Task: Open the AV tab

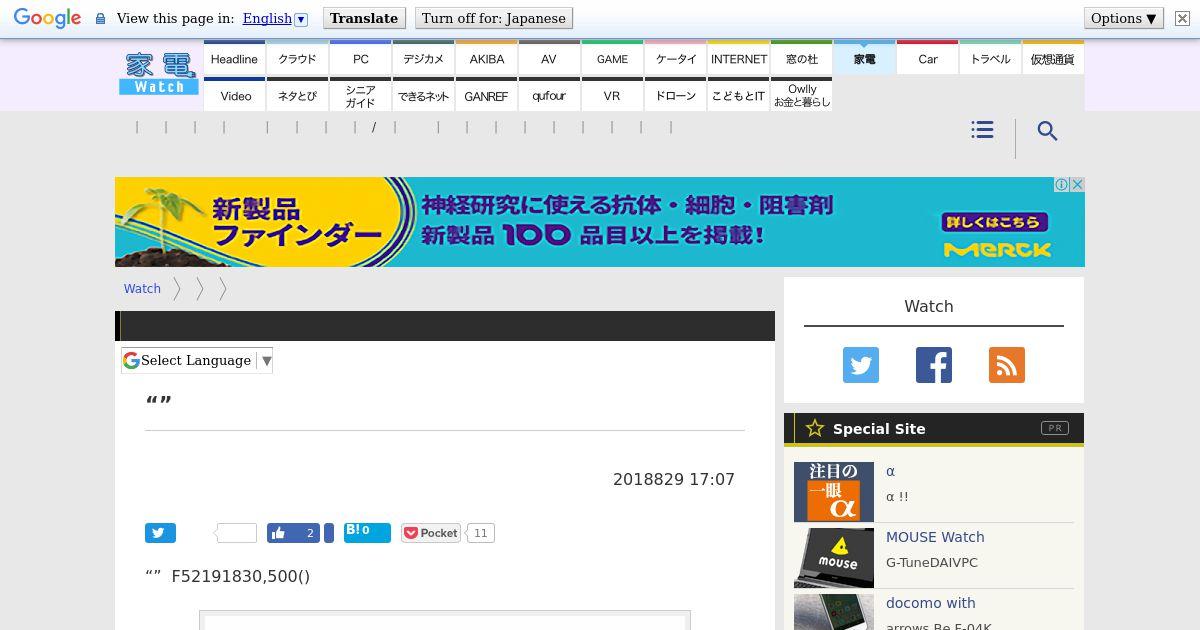Action: click(549, 58)
